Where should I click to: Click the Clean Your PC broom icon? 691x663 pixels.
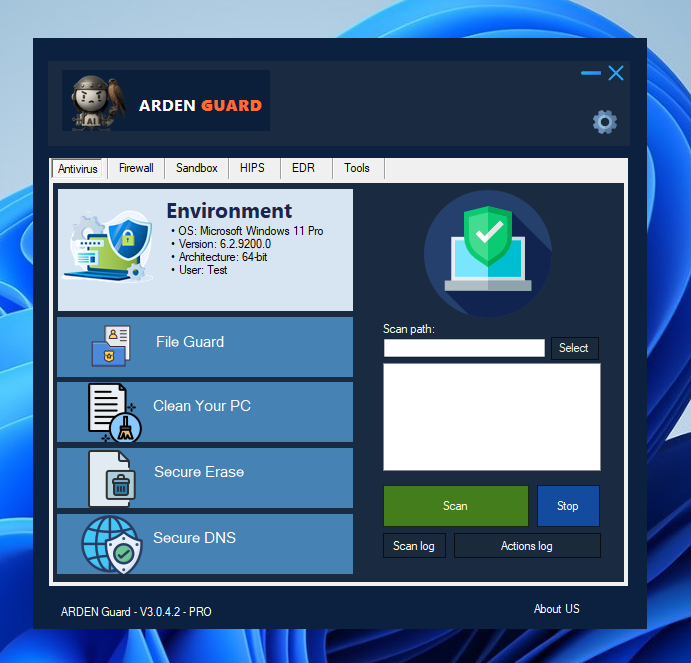[x=115, y=413]
